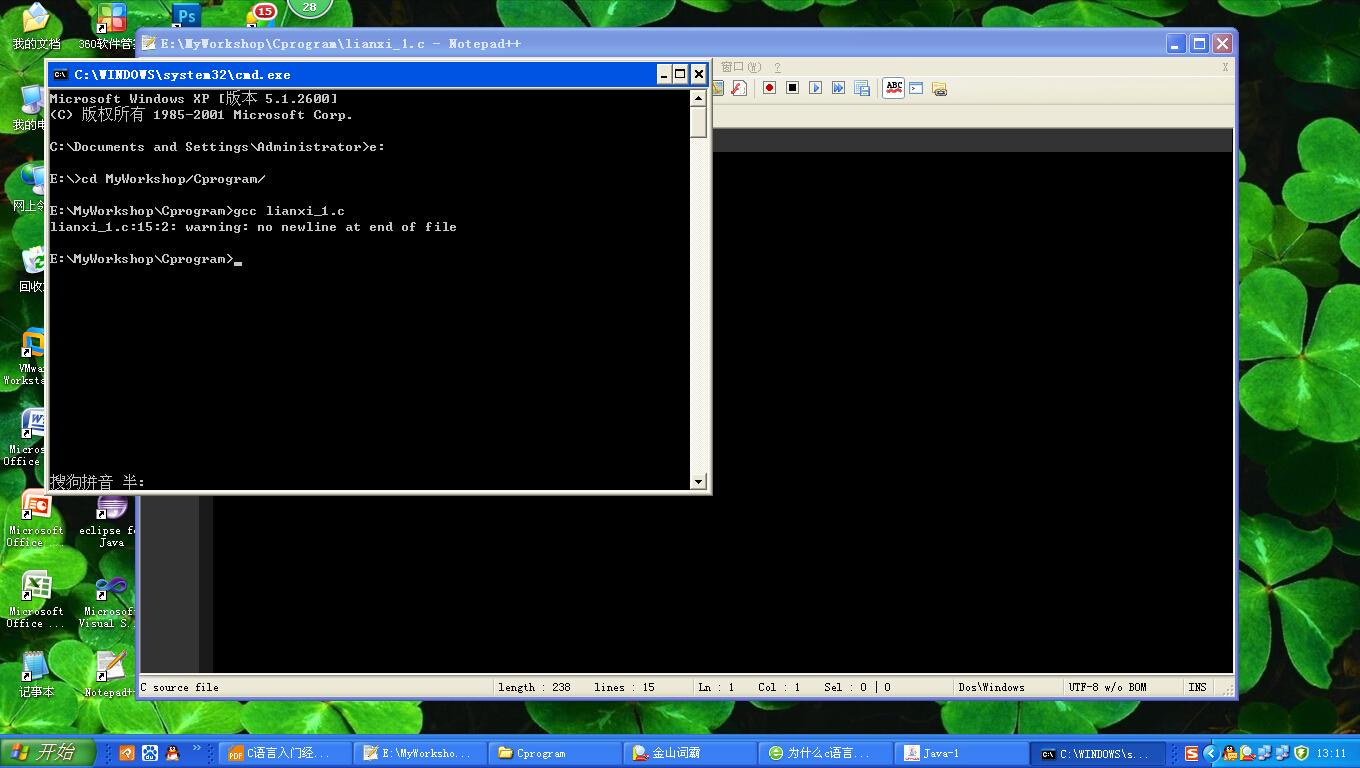The image size is (1360, 768).
Task: Click 'Sel : 0 | 0' in status bar
Action: pyautogui.click(x=857, y=687)
